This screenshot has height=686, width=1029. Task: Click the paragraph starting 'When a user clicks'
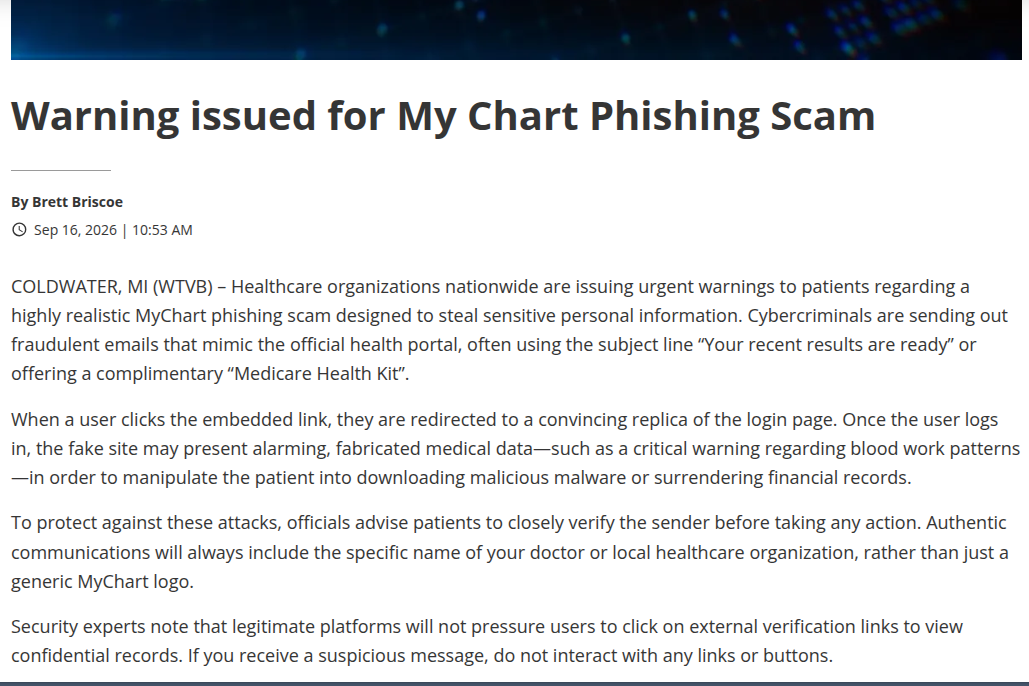516,448
